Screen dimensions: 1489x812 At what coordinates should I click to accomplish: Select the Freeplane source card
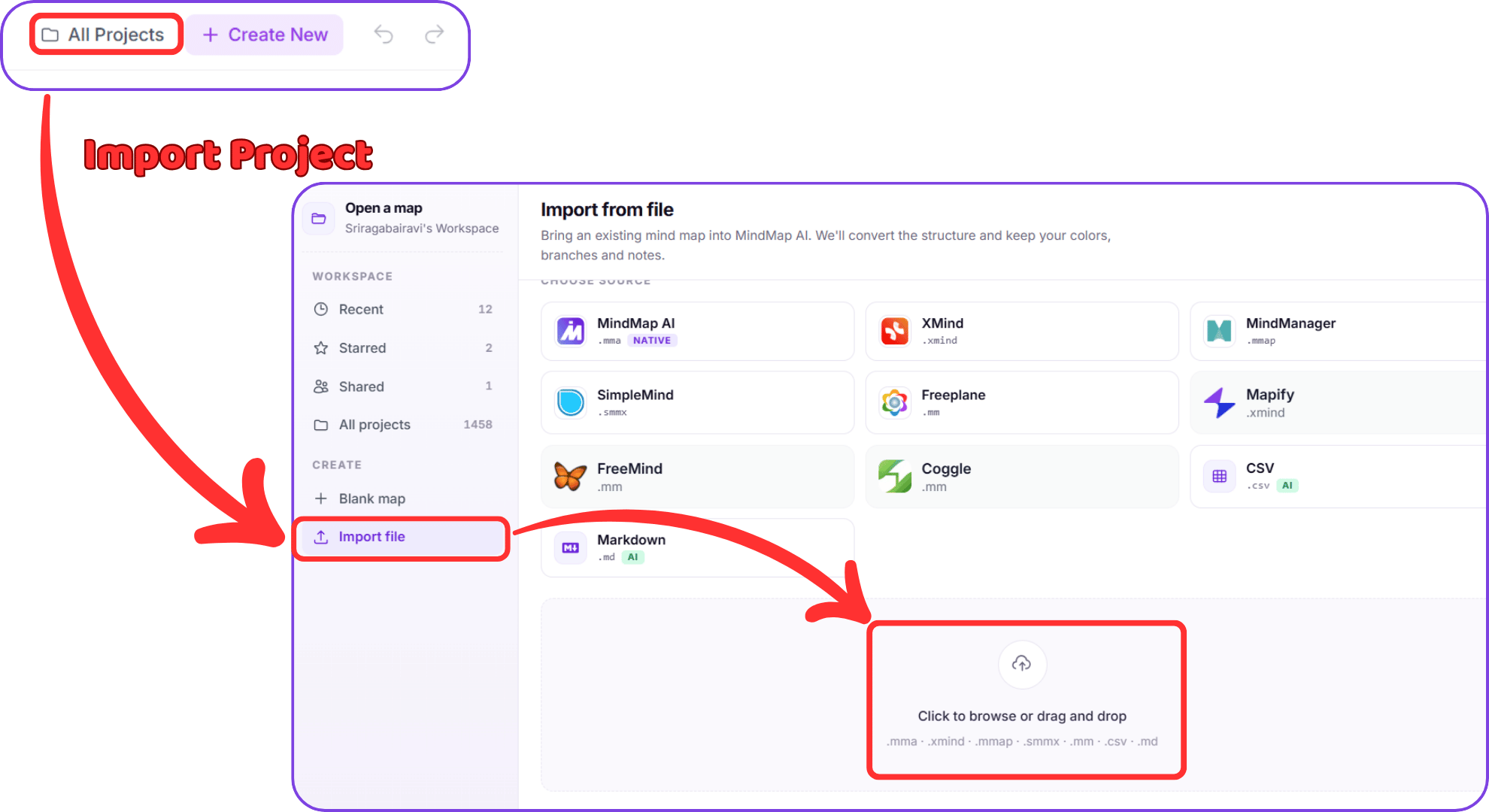tap(1021, 402)
